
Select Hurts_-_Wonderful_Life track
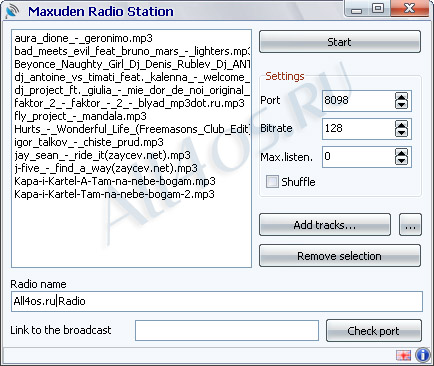(x=132, y=129)
